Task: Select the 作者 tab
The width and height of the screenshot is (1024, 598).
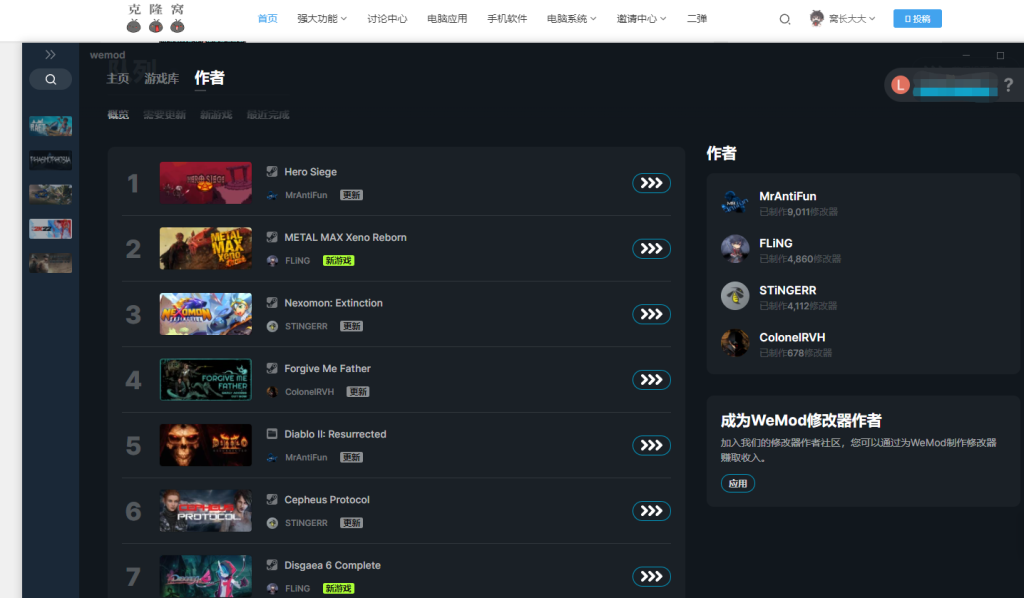Action: click(x=210, y=78)
